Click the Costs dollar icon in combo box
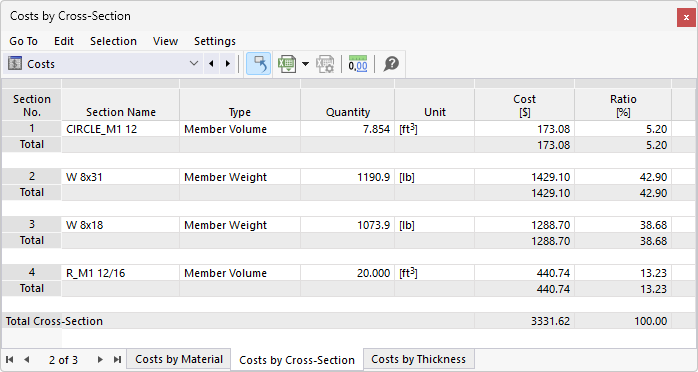 15,64
